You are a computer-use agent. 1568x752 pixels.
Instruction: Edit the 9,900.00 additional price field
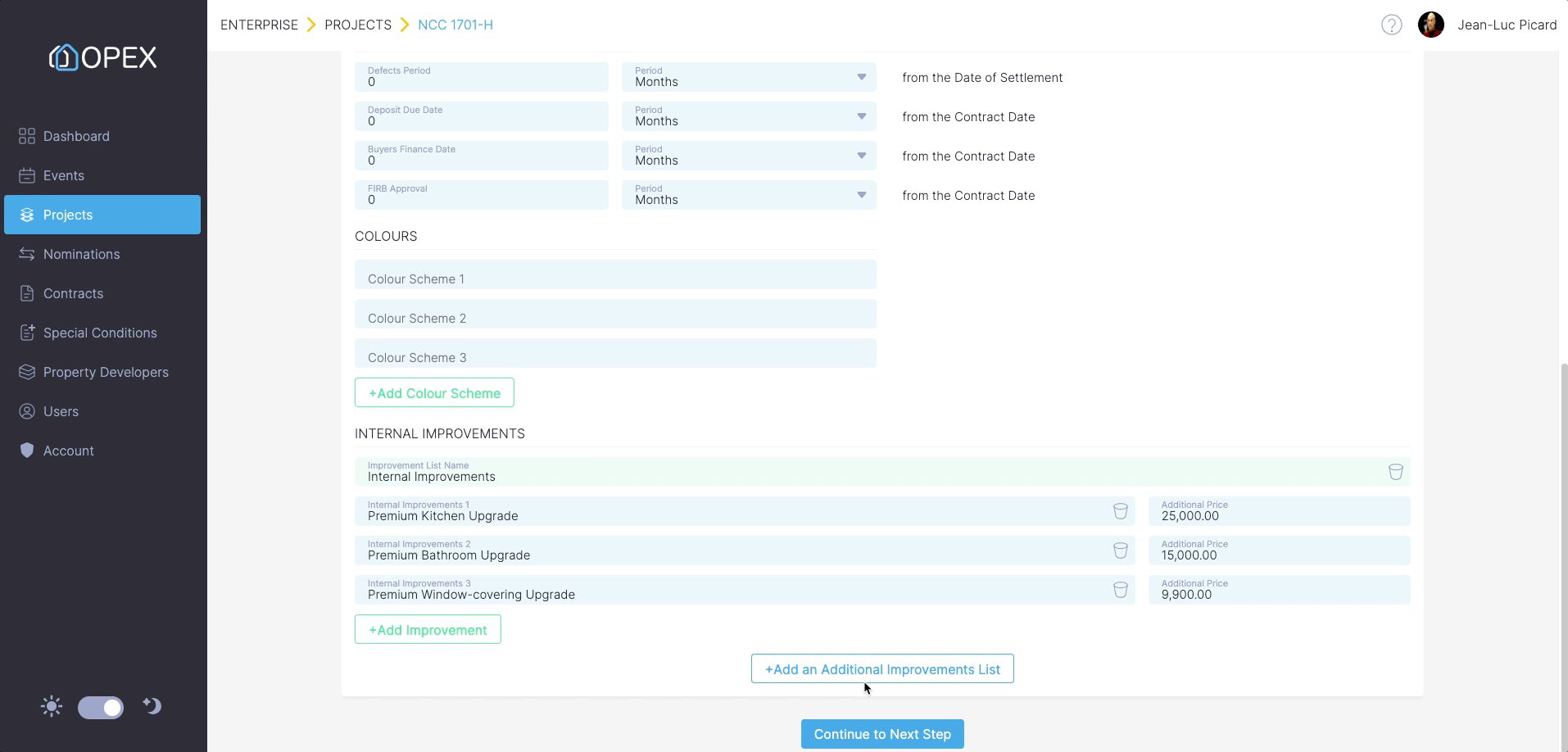point(1279,590)
